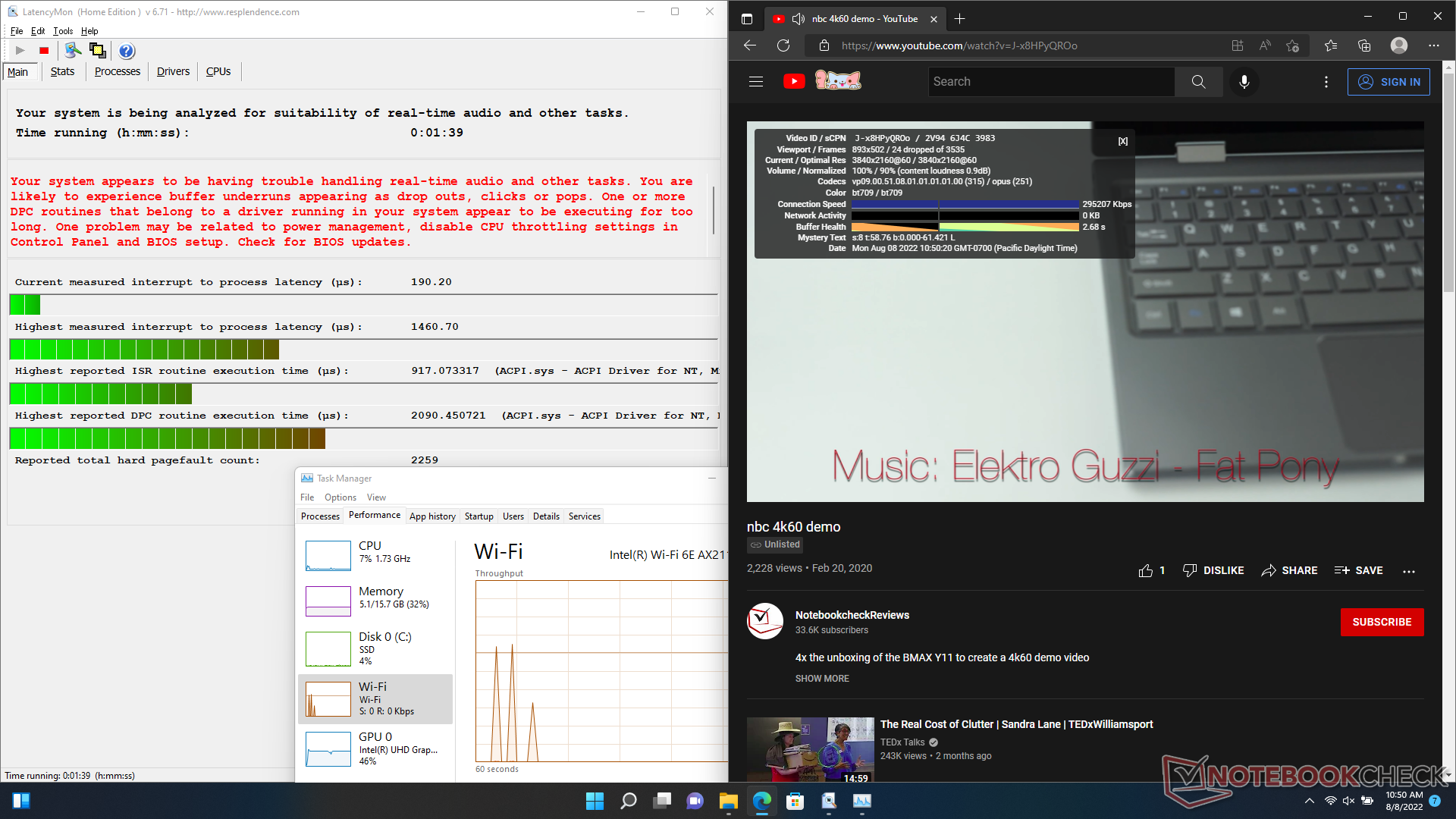The height and width of the screenshot is (819, 1456).
Task: Click SHARE under the video
Action: coord(1289,570)
